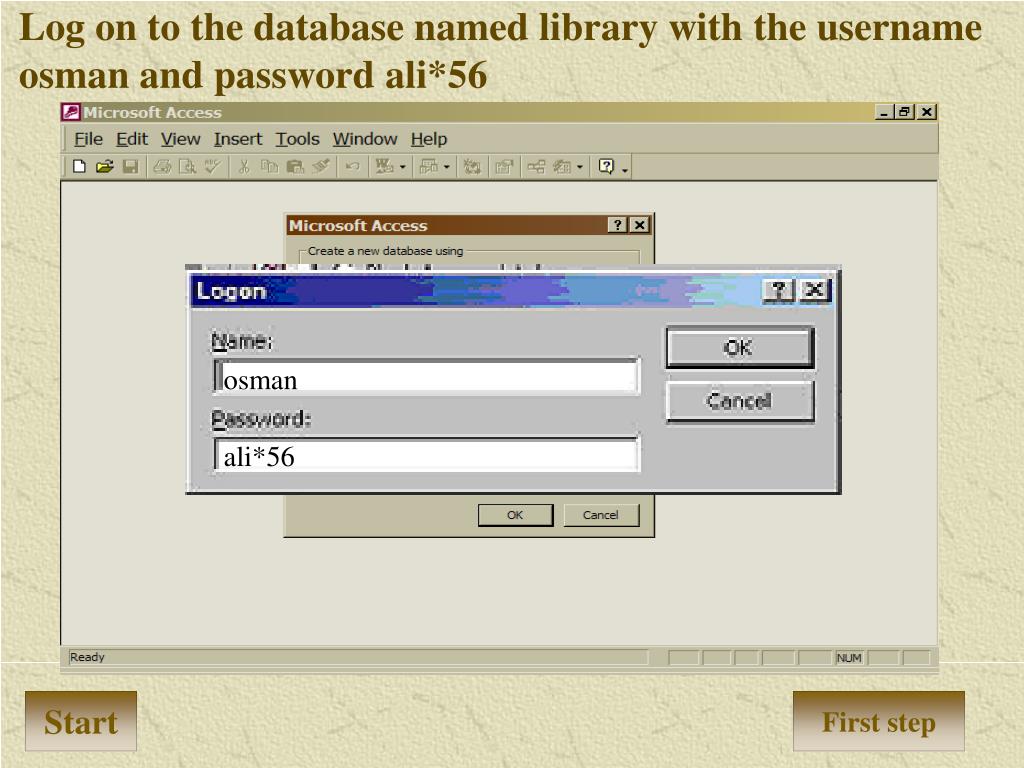1024x768 pixels.
Task: Restore the Microsoft Access main window
Action: click(904, 112)
